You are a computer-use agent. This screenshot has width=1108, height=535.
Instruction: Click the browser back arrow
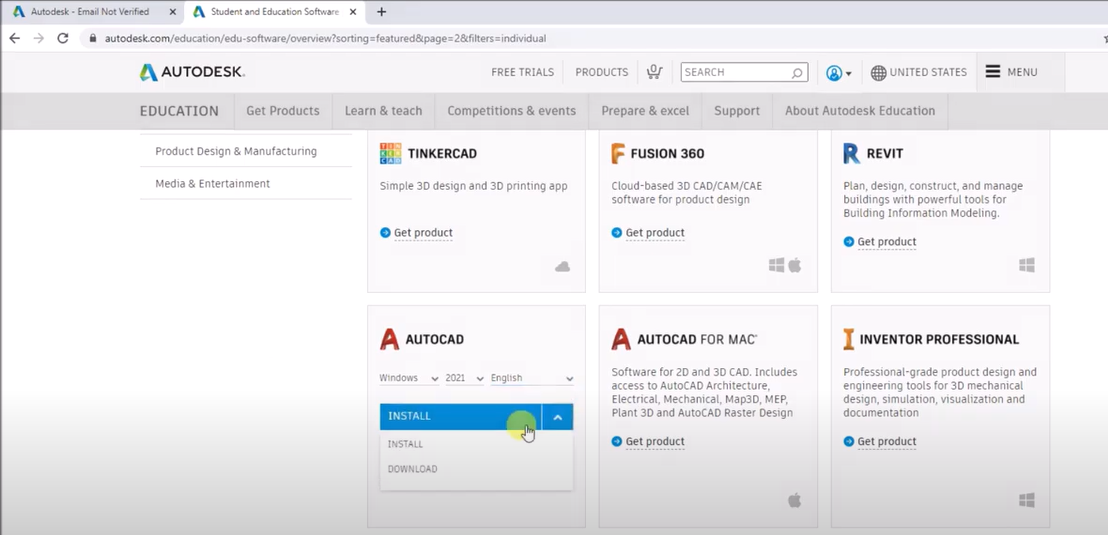pyautogui.click(x=15, y=38)
